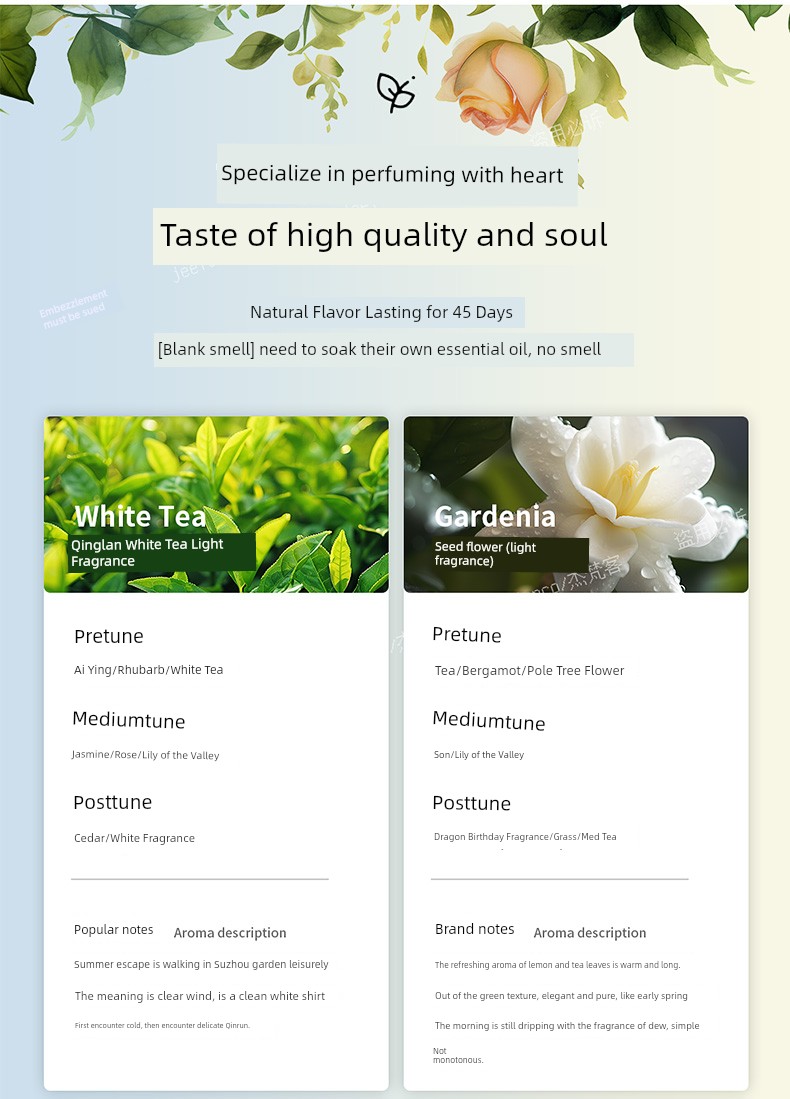
Task: Select 'Tea/Bergamot/Pole Tree Flower' ingredient text
Action: click(529, 671)
